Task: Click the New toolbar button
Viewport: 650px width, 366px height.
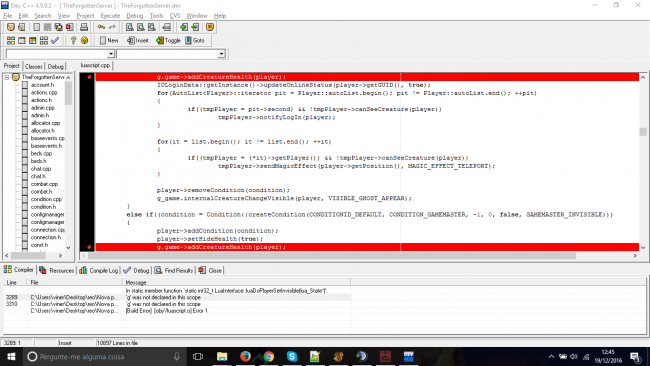Action: (x=109, y=40)
